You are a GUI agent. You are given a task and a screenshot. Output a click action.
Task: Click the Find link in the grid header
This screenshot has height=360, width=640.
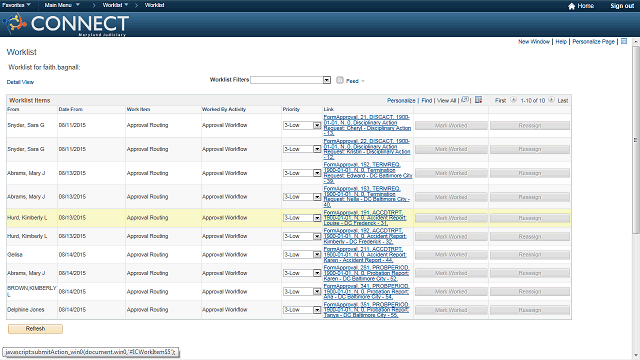pyautogui.click(x=427, y=100)
